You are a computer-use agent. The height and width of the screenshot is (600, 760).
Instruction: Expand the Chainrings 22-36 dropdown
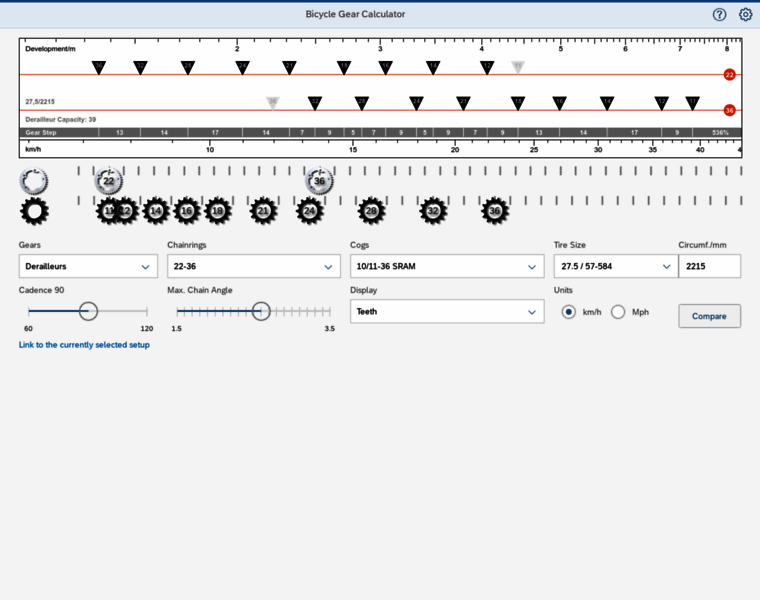253,266
